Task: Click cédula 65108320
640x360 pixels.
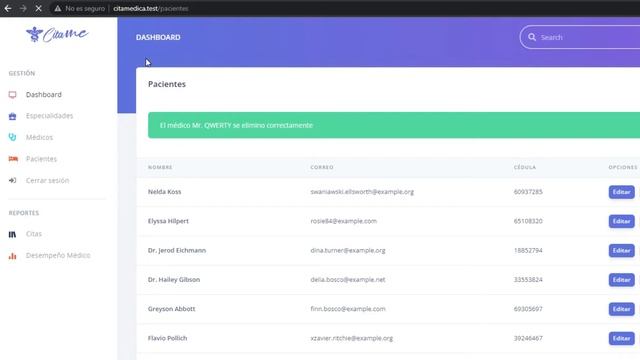Action: point(528,221)
